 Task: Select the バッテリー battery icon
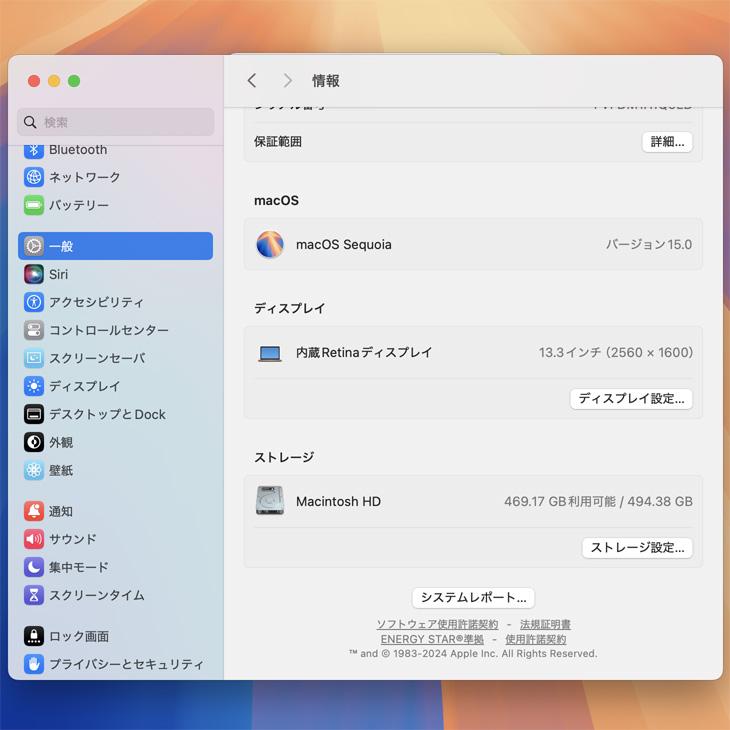click(x=34, y=205)
